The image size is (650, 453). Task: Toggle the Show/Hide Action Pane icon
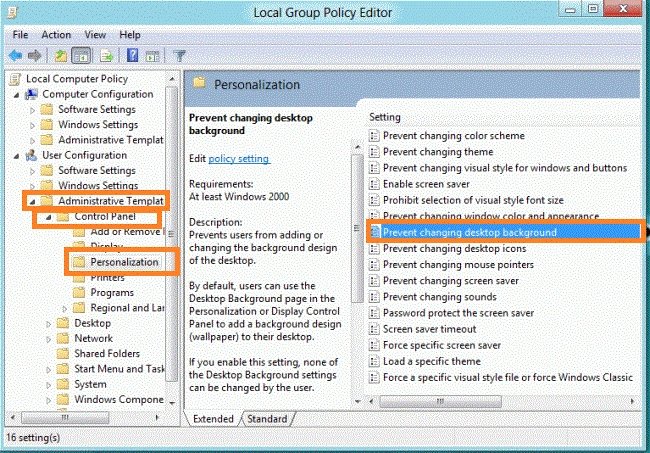pyautogui.click(x=153, y=56)
